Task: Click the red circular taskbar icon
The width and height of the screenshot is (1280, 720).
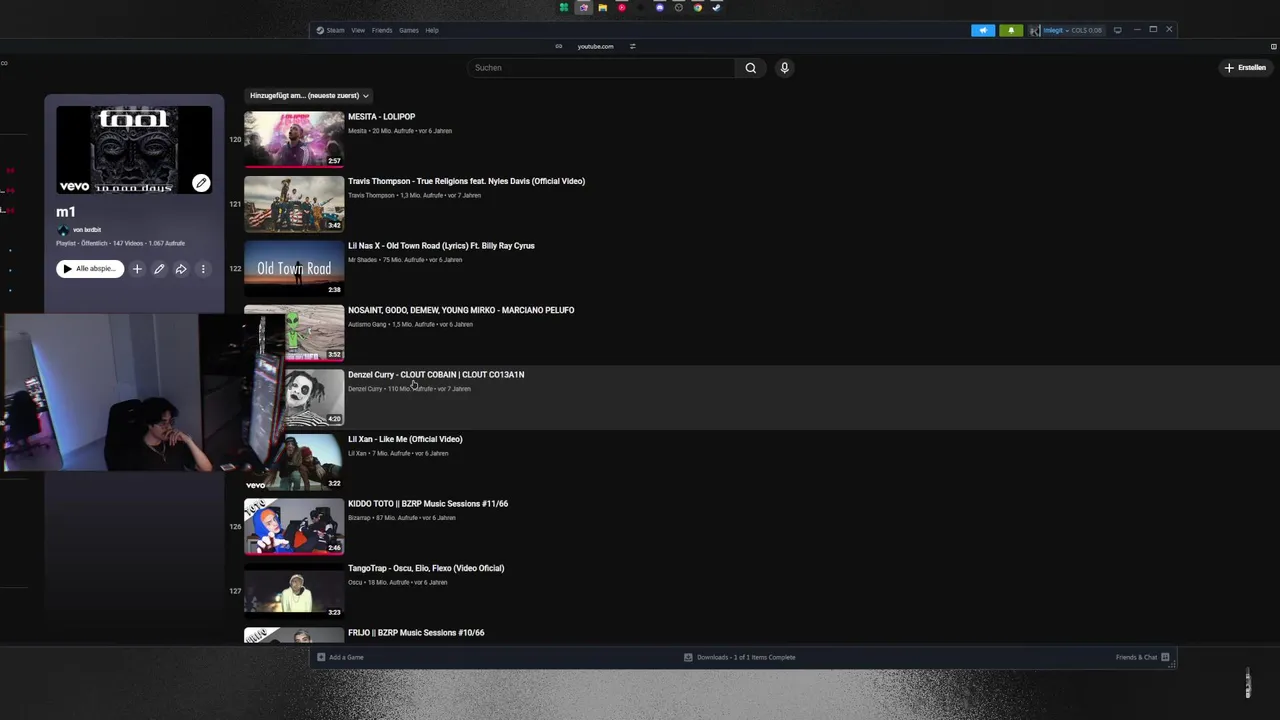Action: pyautogui.click(x=622, y=7)
